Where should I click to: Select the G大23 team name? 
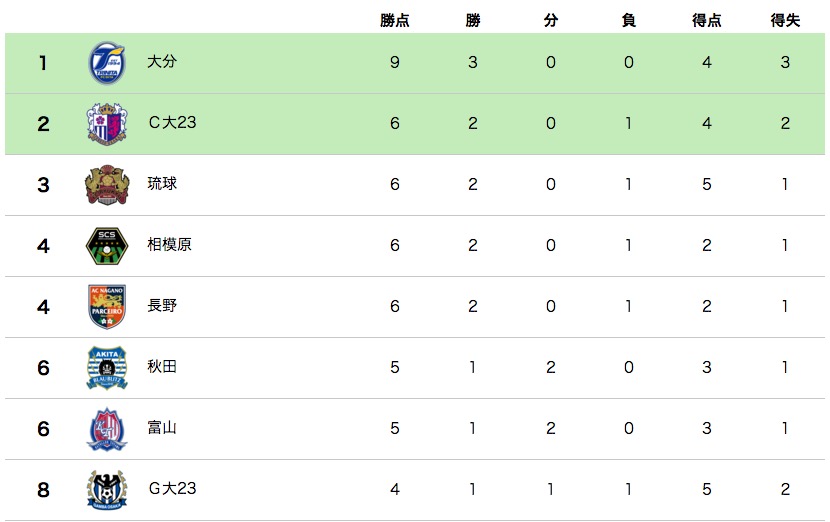(x=172, y=489)
